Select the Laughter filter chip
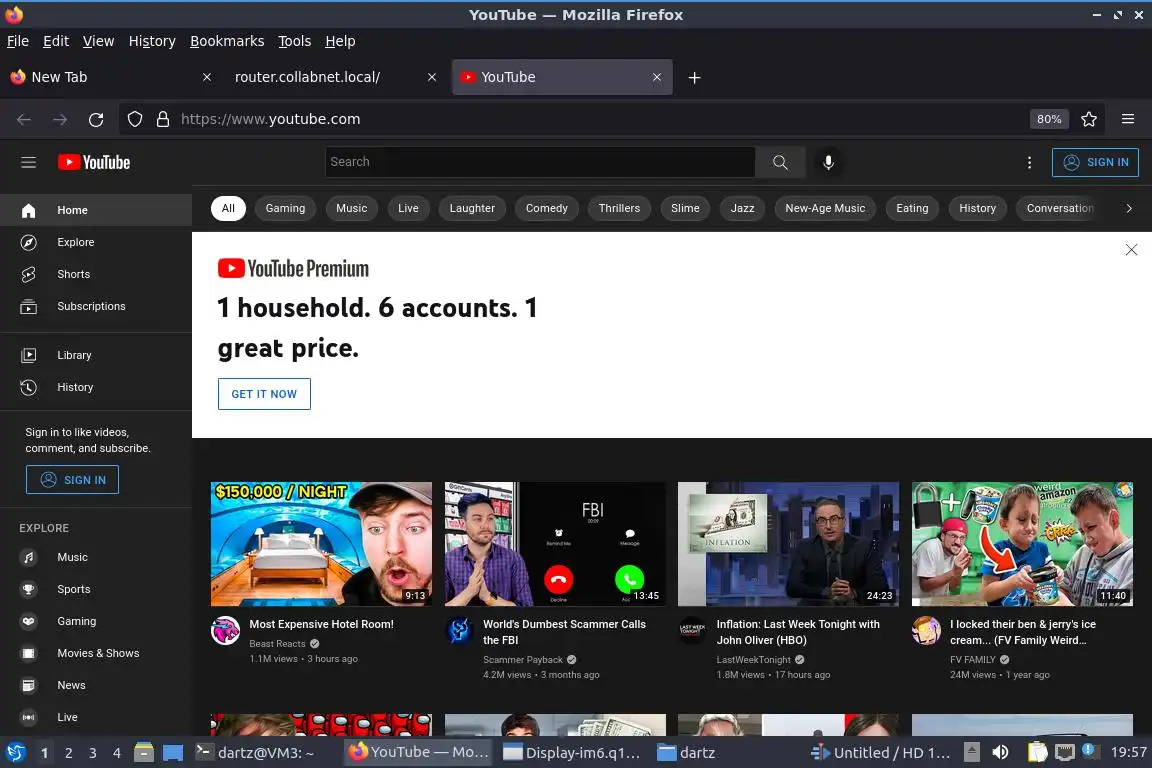Viewport: 1152px width, 768px height. click(472, 209)
